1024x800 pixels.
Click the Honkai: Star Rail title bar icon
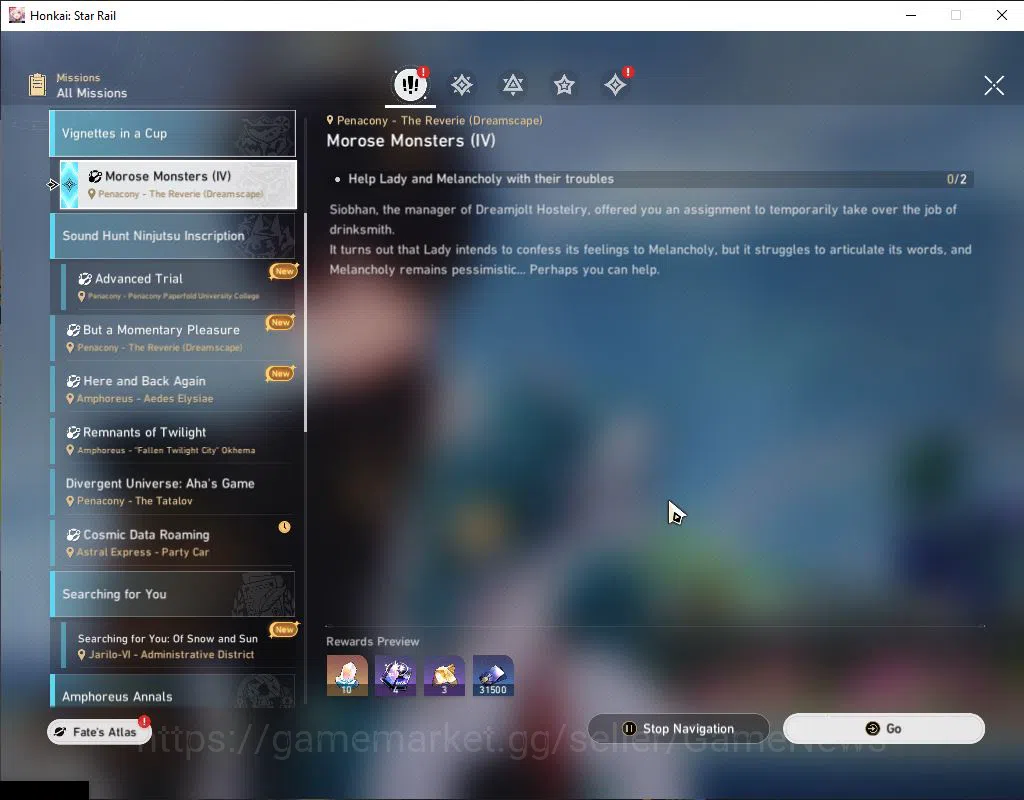click(x=16, y=15)
